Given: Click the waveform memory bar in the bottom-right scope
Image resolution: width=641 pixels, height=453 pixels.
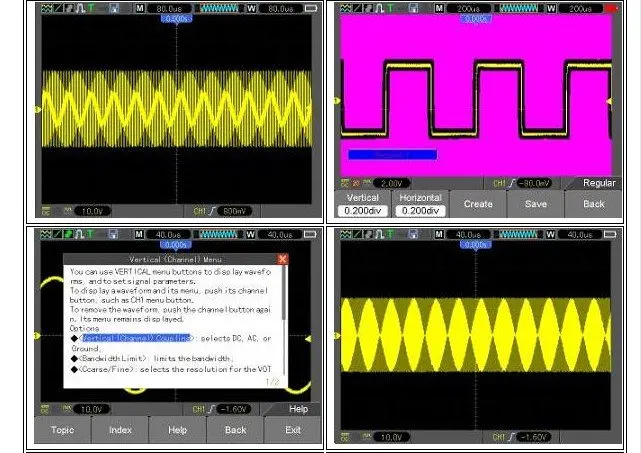Looking at the screenshot, I should 518,234.
